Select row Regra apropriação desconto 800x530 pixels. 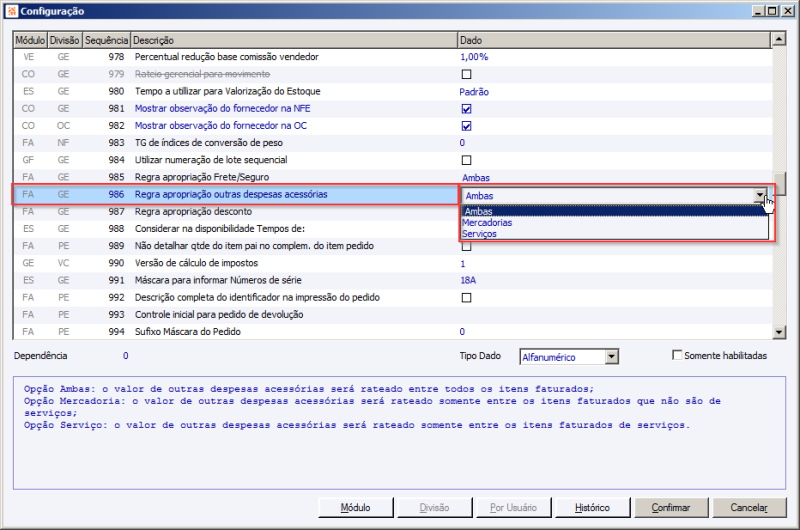click(x=236, y=212)
